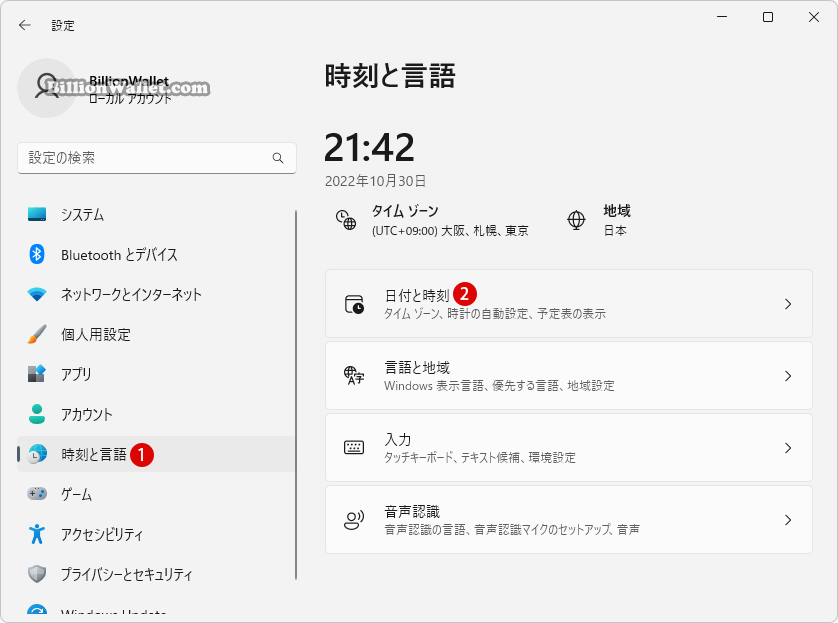Close the 設定 window
The height and width of the screenshot is (623, 838).
814,17
